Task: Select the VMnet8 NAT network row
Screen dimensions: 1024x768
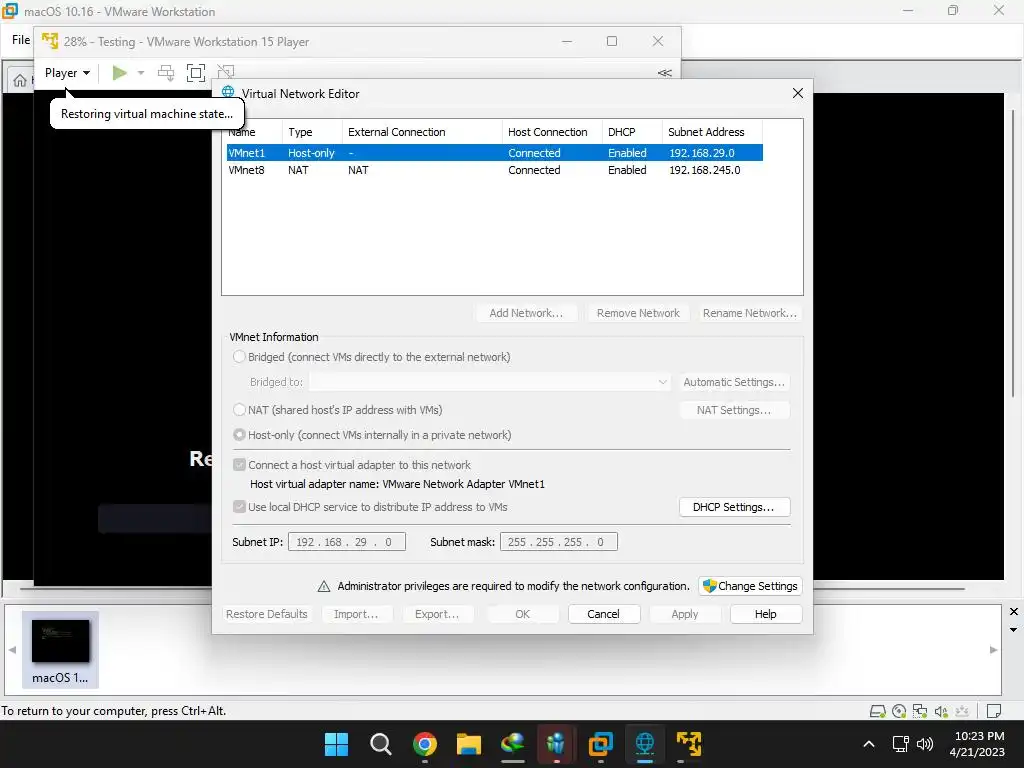Action: (x=494, y=170)
